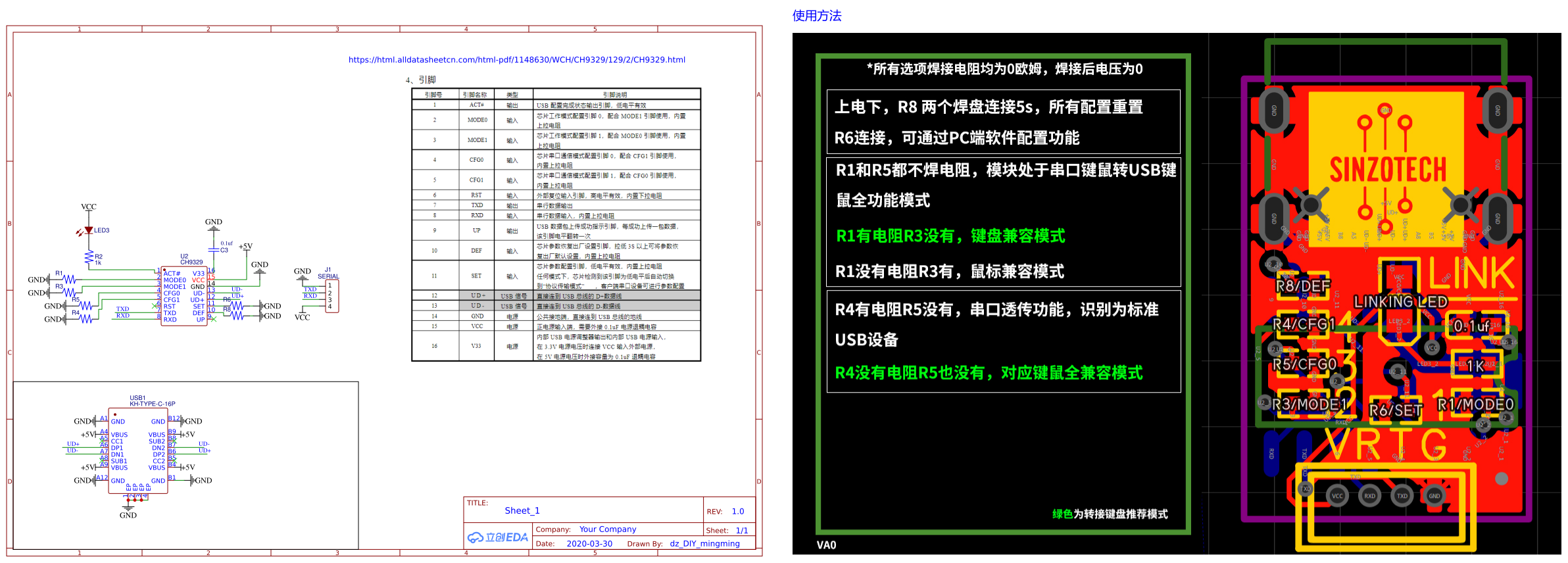Click the GND pad in PCB bottom header
The image size is (1568, 563).
tap(1434, 496)
